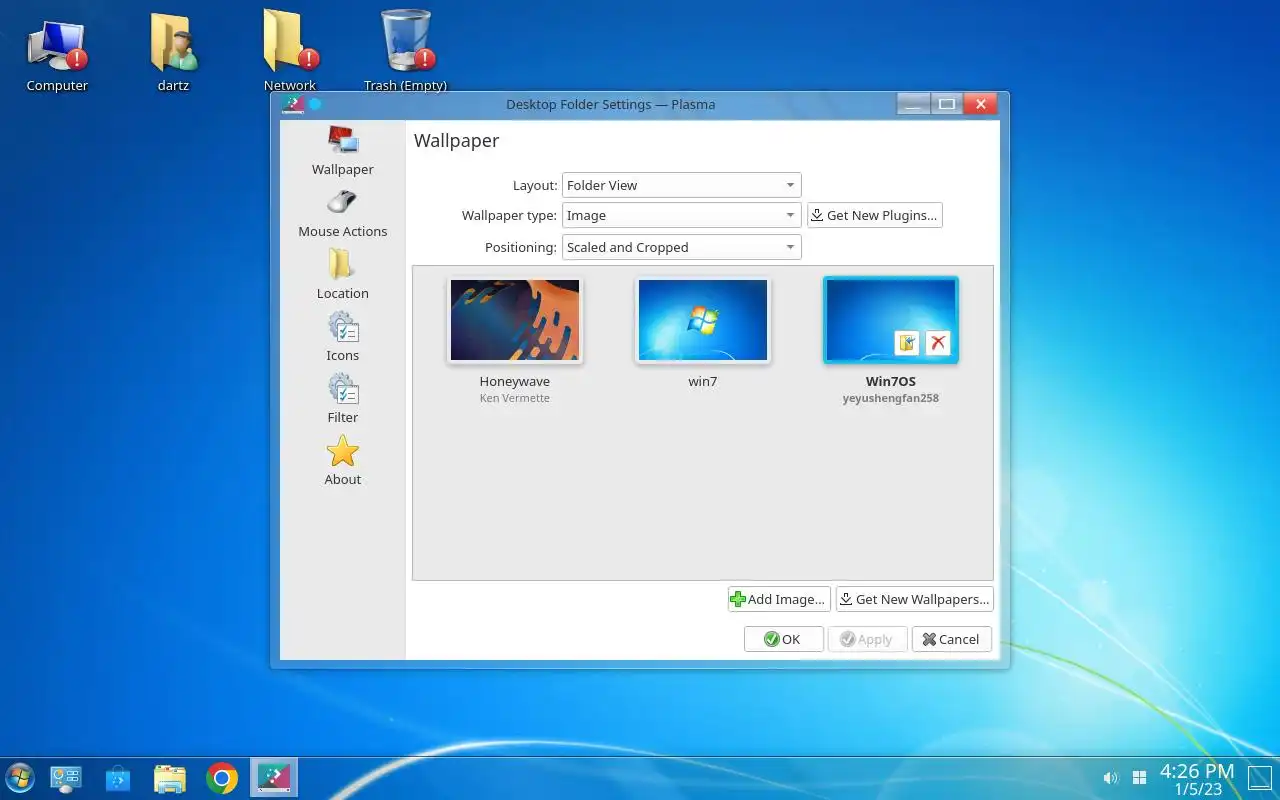Dismiss the dialog with Cancel
This screenshot has width=1280, height=800.
[951, 639]
